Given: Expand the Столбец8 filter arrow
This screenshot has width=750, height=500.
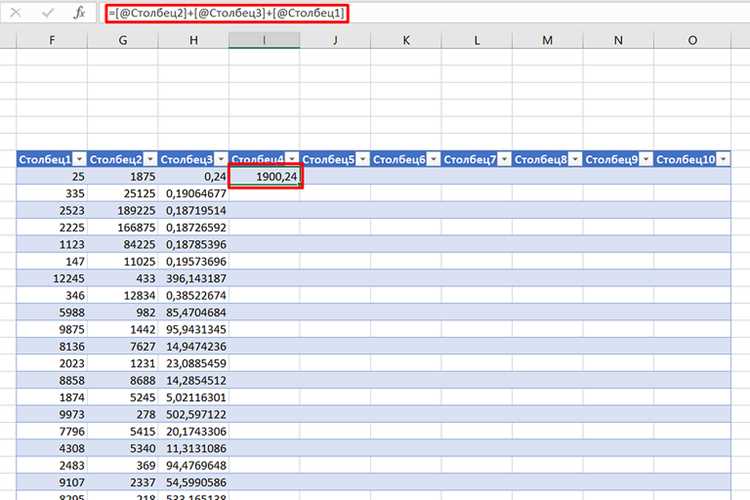Looking at the screenshot, I should pos(575,159).
